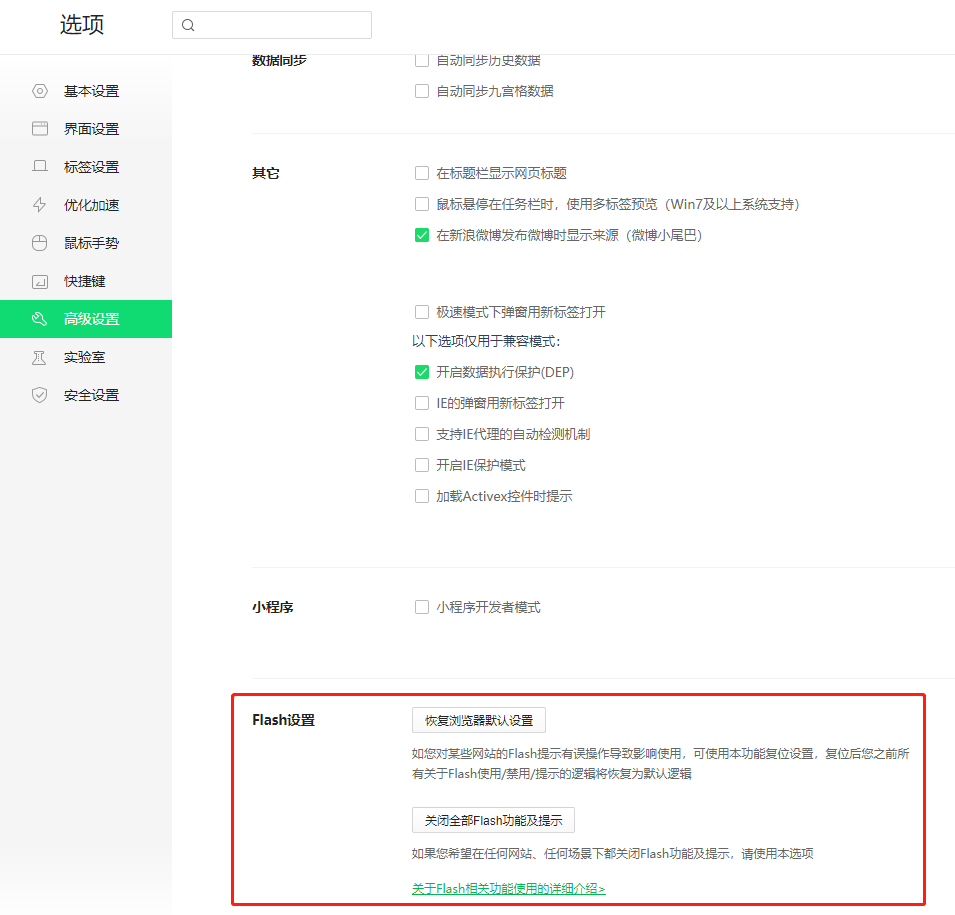Viewport: 955px width, 915px height.
Task: Click 恢复浏览器默认设置 button
Action: [477, 719]
